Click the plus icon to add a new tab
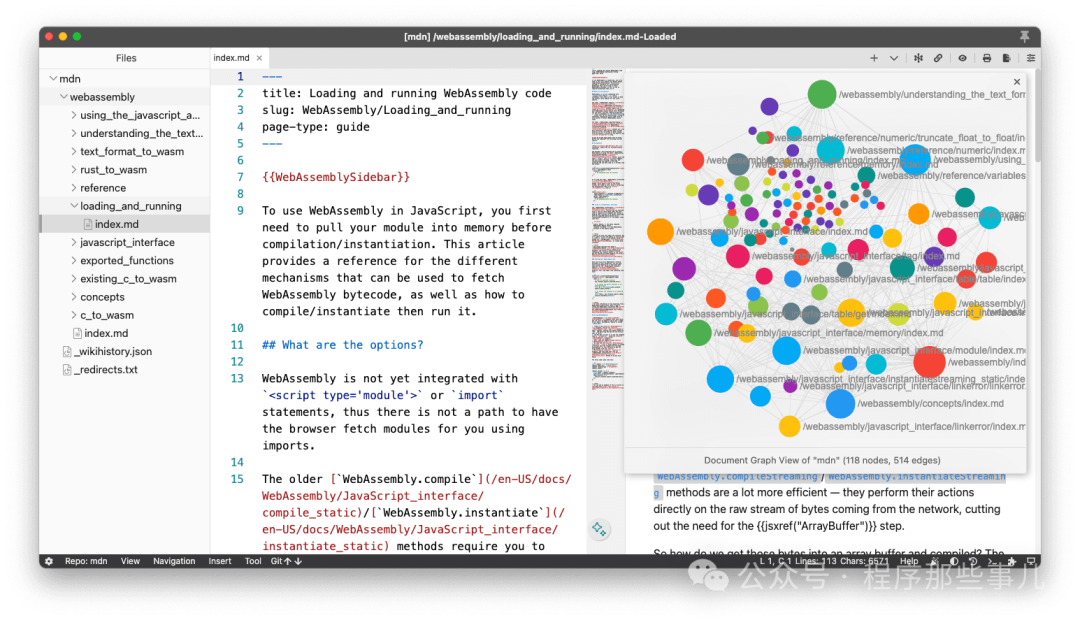Image resolution: width=1080 pixels, height=620 pixels. (874, 59)
